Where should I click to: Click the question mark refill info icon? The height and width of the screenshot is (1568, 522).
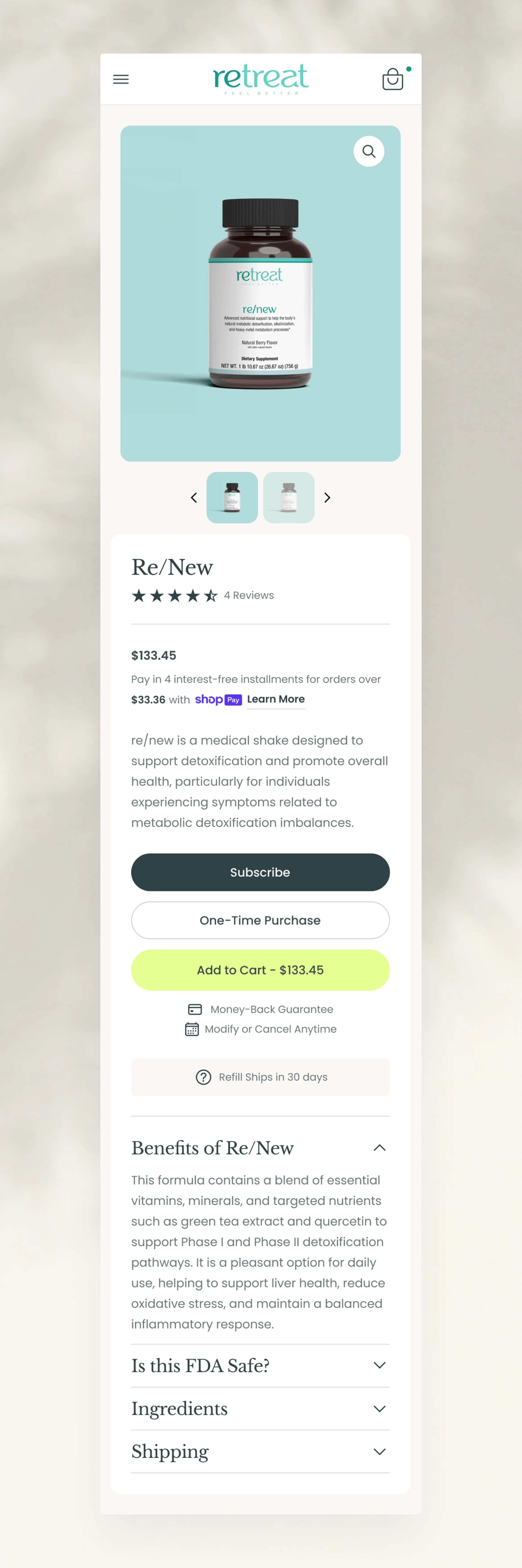click(203, 1077)
